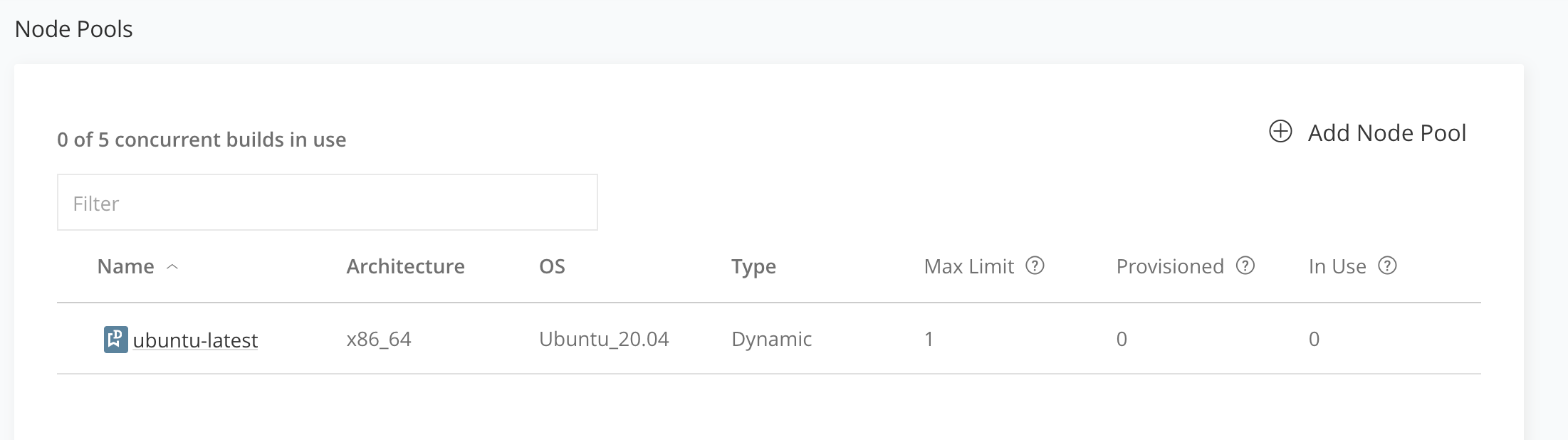Click the Add Node Pool text button
Viewport: 1568px width, 440px height.
click(1386, 133)
